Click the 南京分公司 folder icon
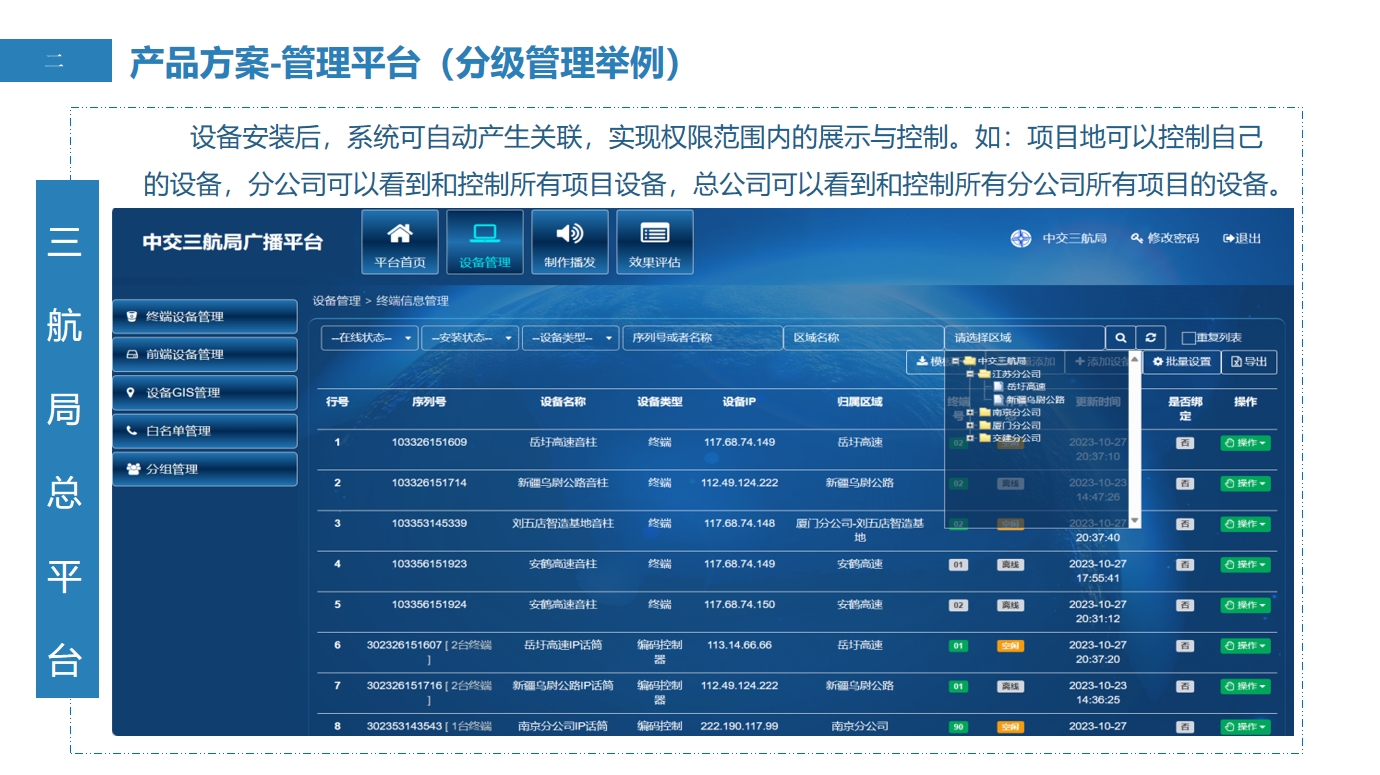This screenshot has width=1380, height=775. tap(984, 412)
